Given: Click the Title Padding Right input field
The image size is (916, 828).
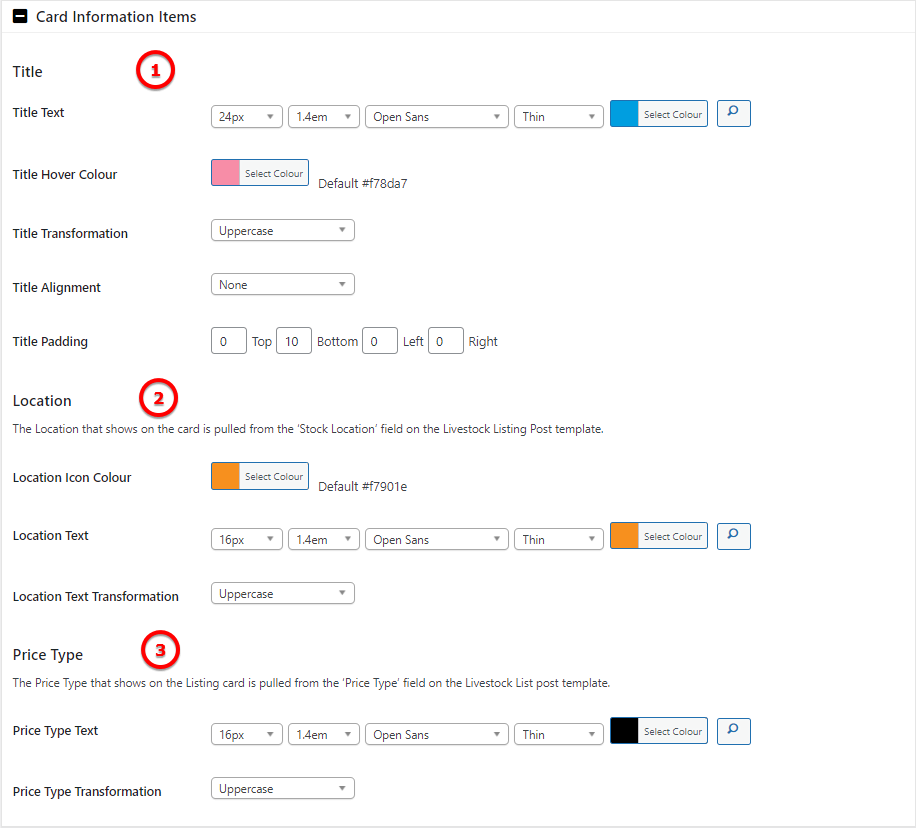Looking at the screenshot, I should tap(446, 341).
